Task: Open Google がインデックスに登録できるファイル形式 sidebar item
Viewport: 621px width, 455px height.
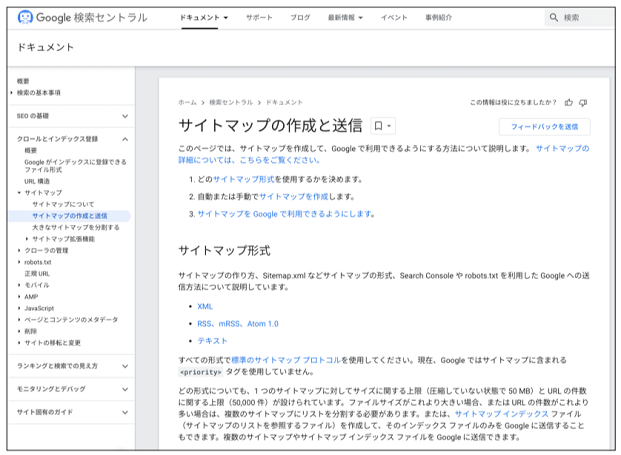Action: pyautogui.click(x=75, y=166)
